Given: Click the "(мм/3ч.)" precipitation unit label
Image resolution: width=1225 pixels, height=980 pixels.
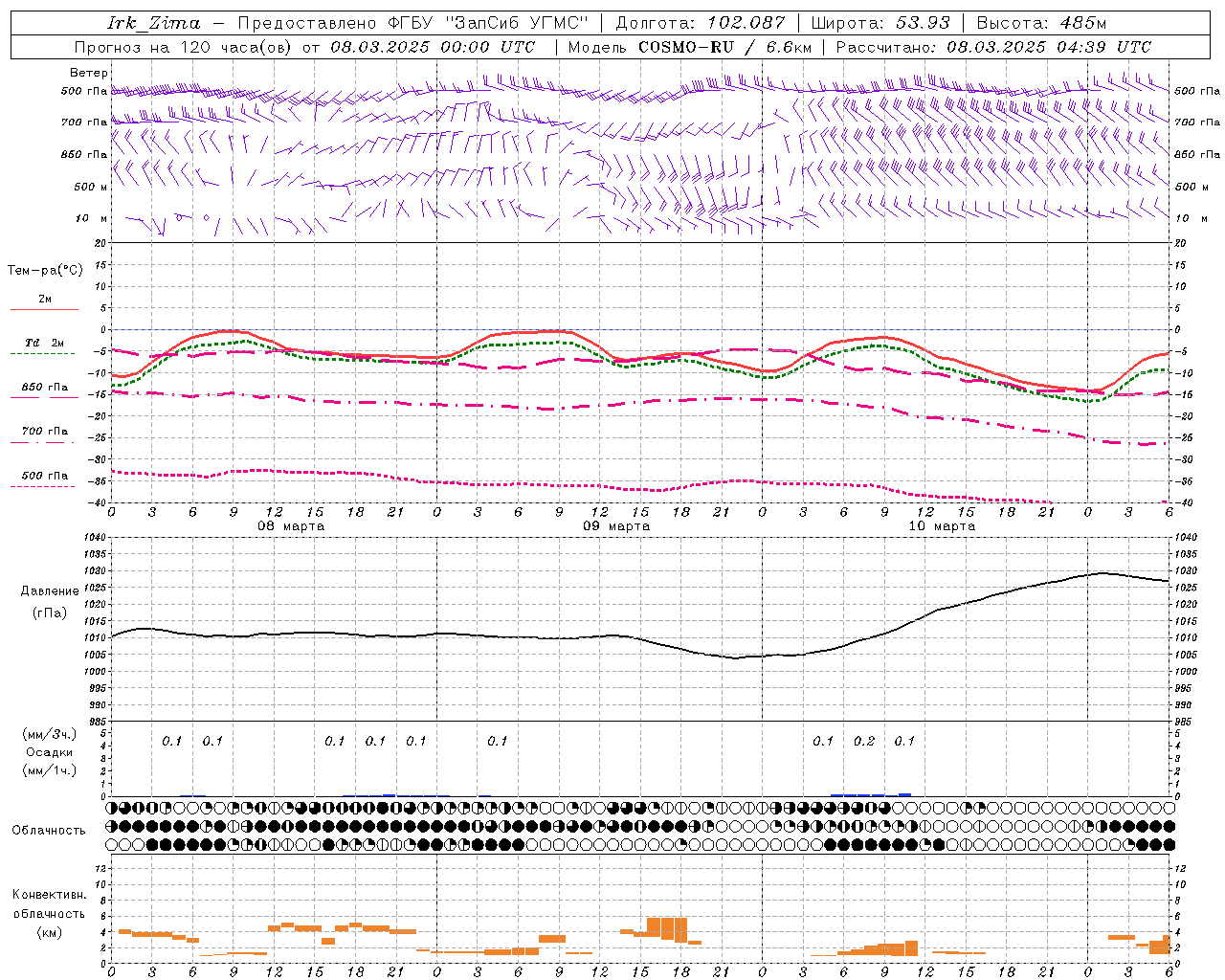Looking at the screenshot, I should (50, 734).
